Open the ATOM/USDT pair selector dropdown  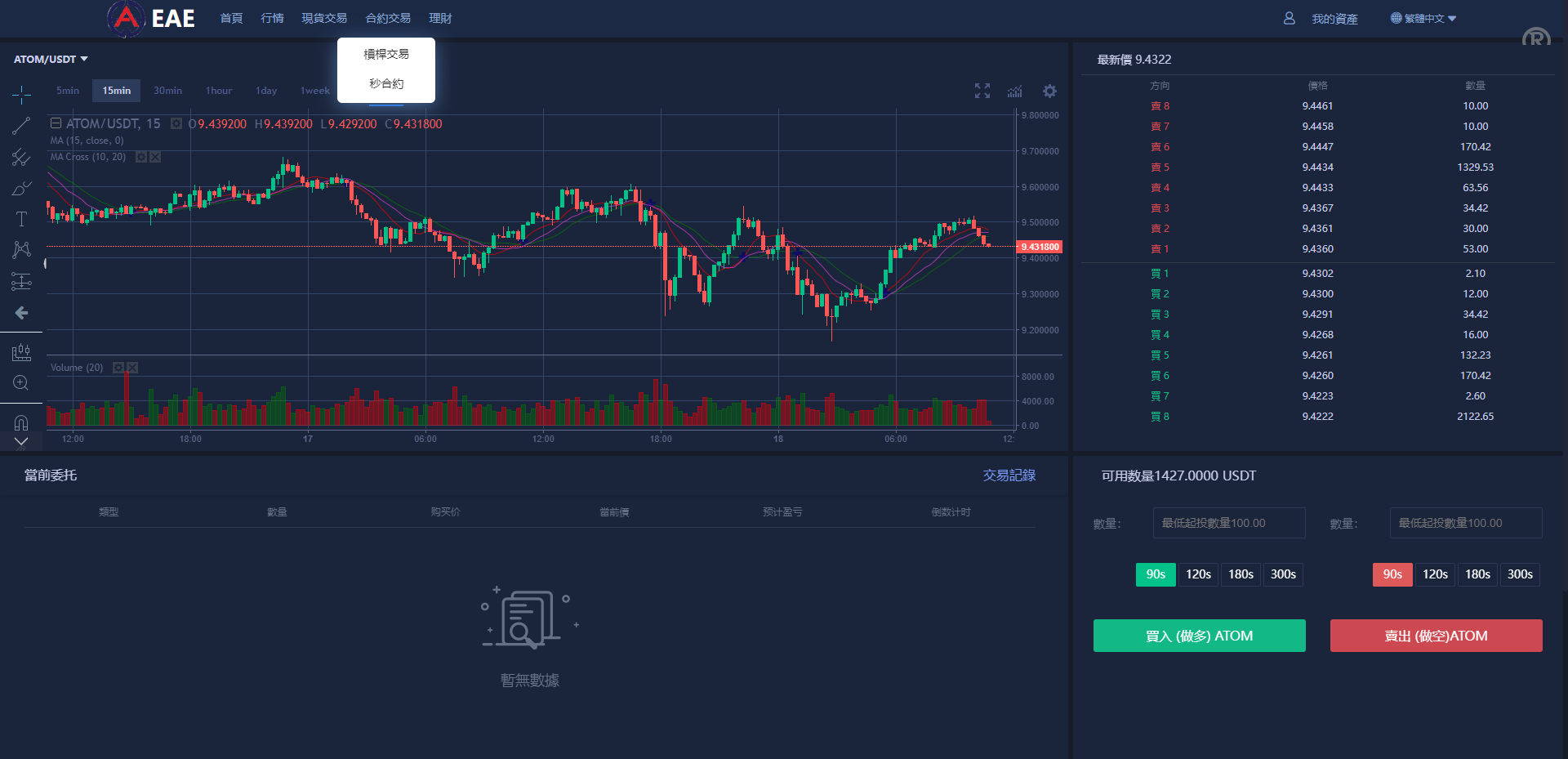49,59
